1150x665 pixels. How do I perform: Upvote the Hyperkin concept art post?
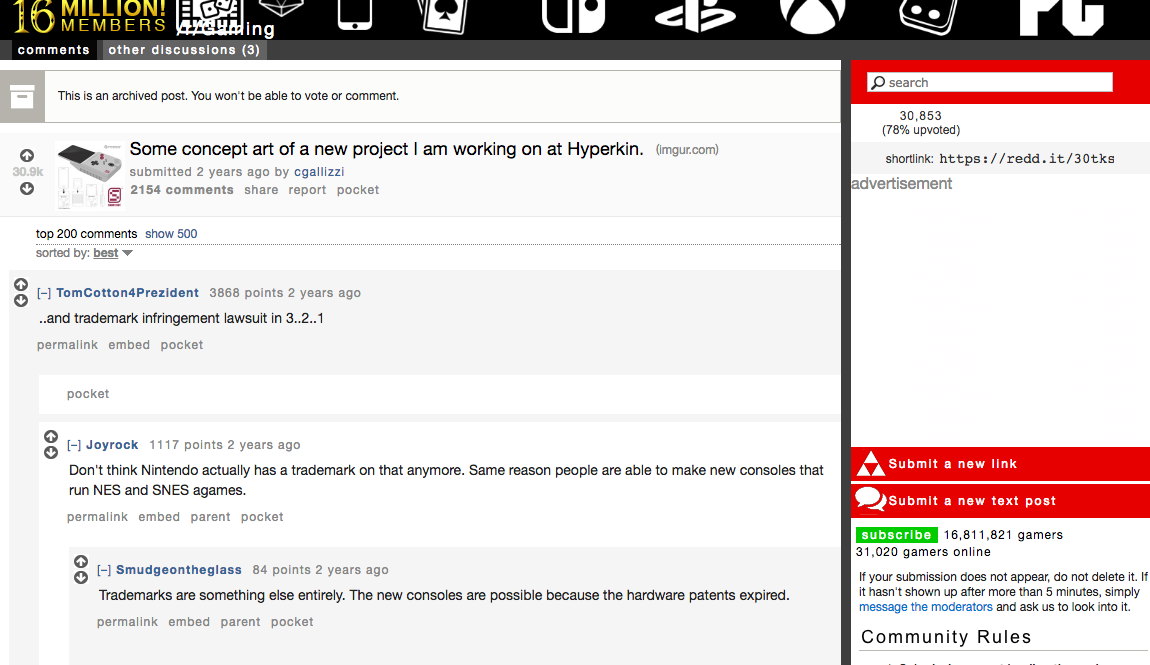pyautogui.click(x=27, y=155)
